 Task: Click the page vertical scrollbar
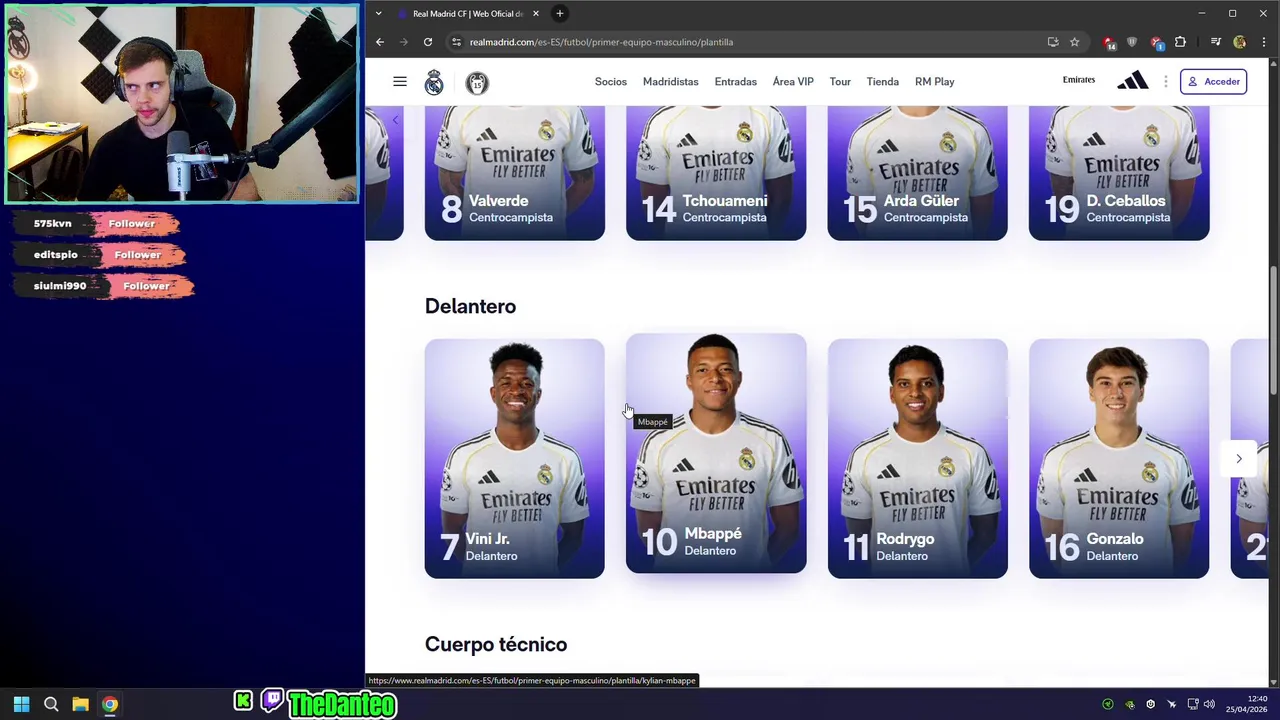1273,330
